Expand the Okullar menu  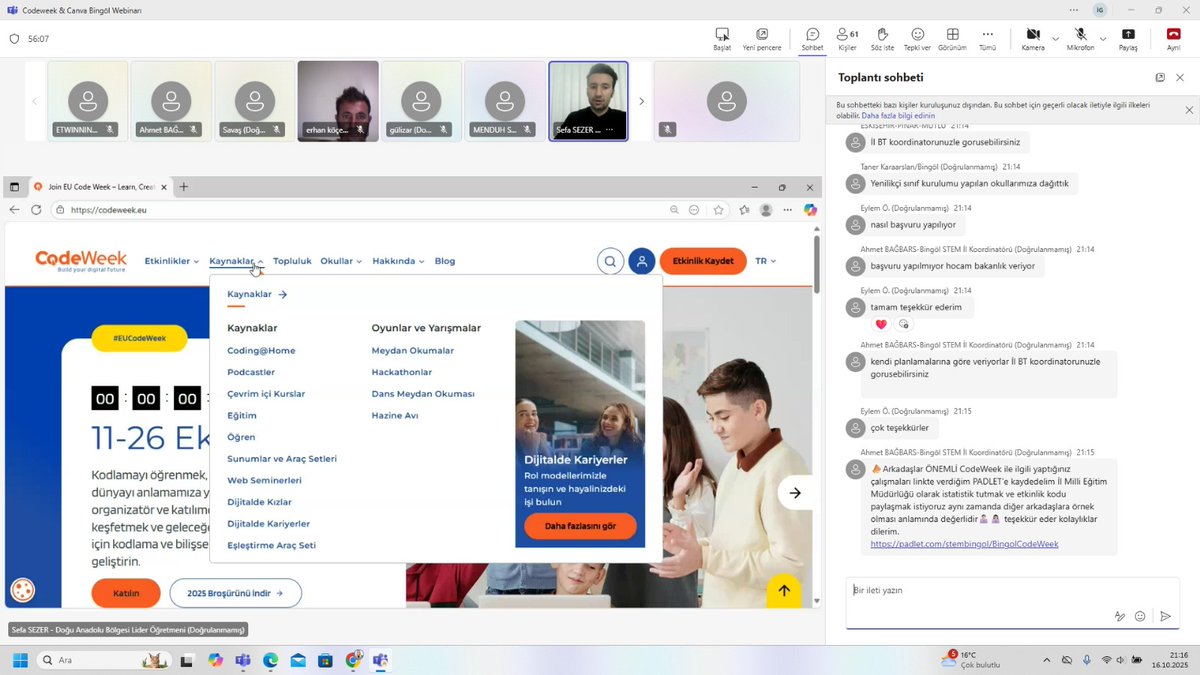[342, 261]
